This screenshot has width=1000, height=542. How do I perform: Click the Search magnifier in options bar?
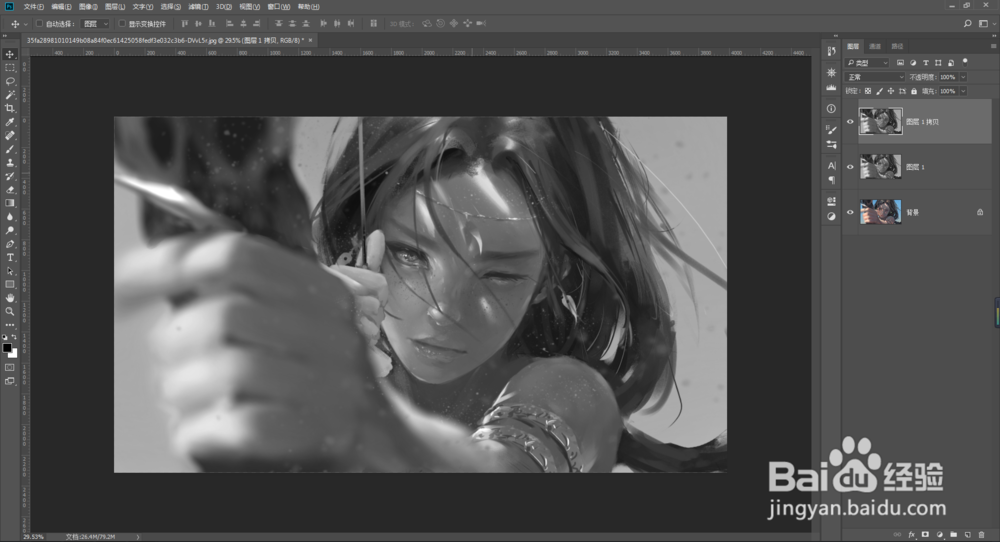pyautogui.click(x=967, y=24)
